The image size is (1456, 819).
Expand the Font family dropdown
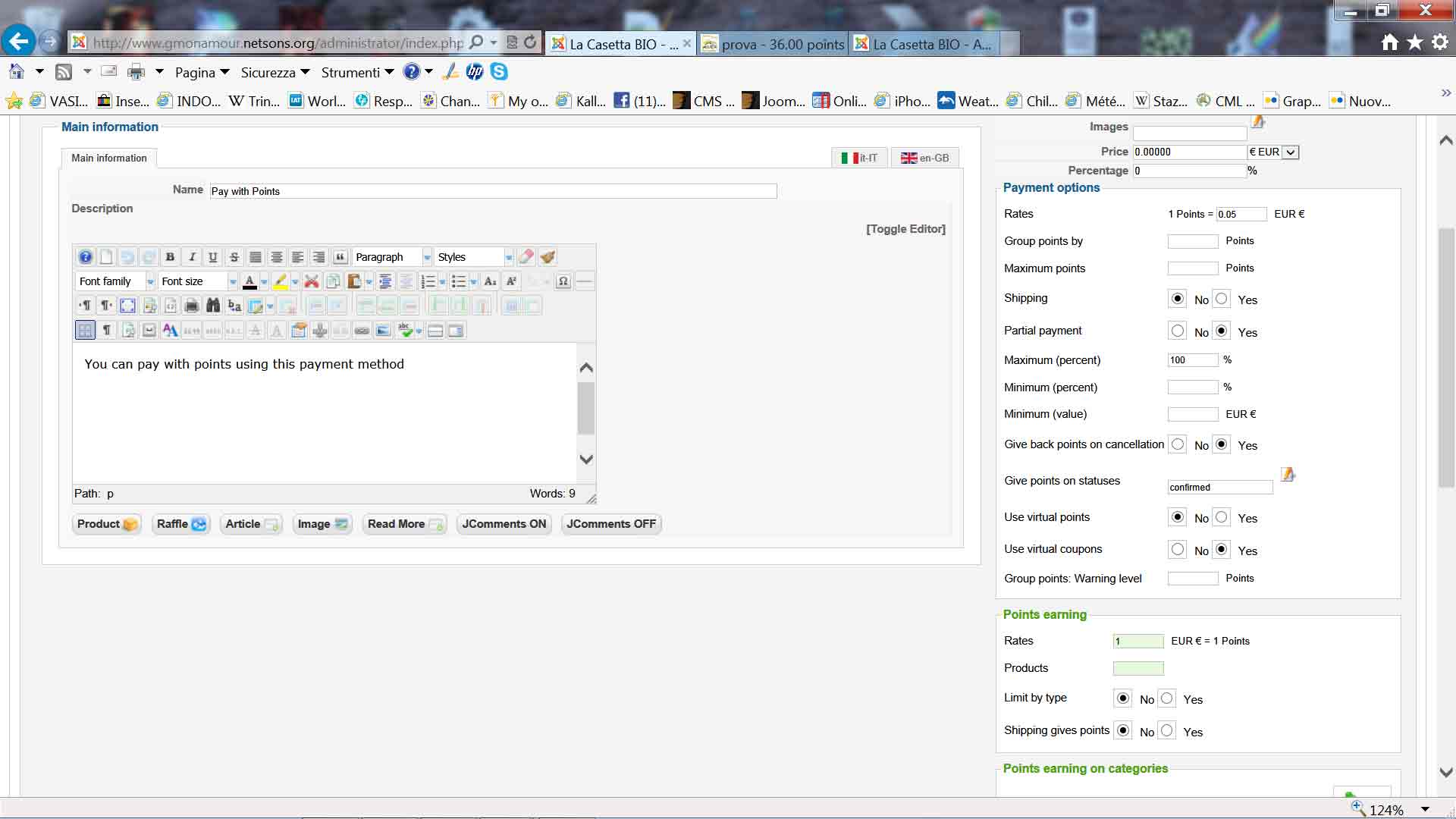pos(115,281)
